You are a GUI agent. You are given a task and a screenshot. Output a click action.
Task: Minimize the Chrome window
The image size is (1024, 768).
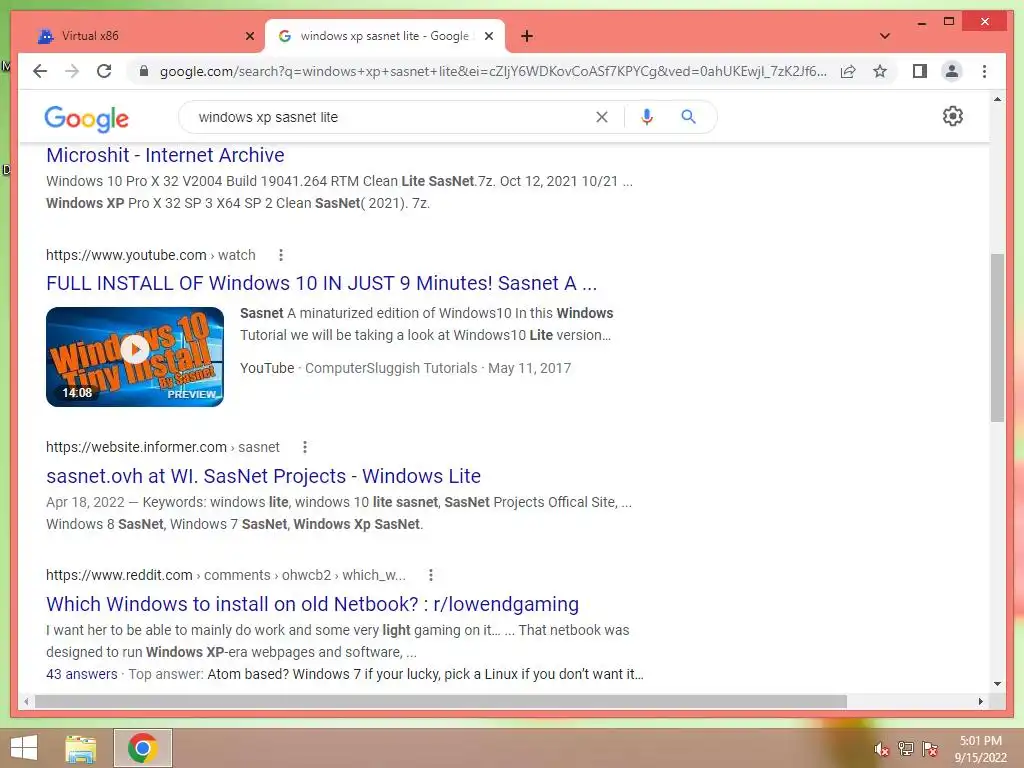click(921, 22)
